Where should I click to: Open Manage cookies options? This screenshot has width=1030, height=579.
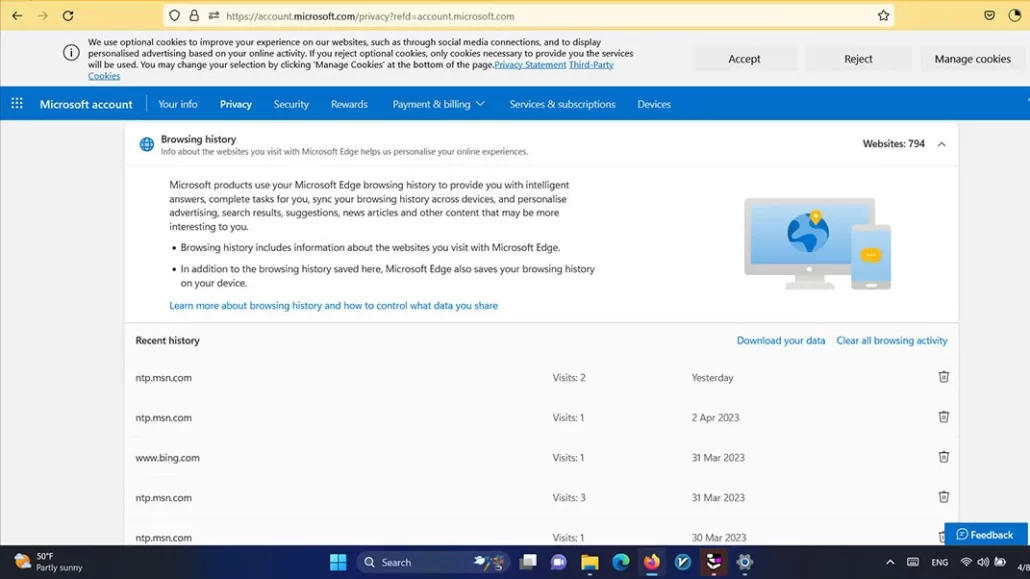tap(973, 58)
